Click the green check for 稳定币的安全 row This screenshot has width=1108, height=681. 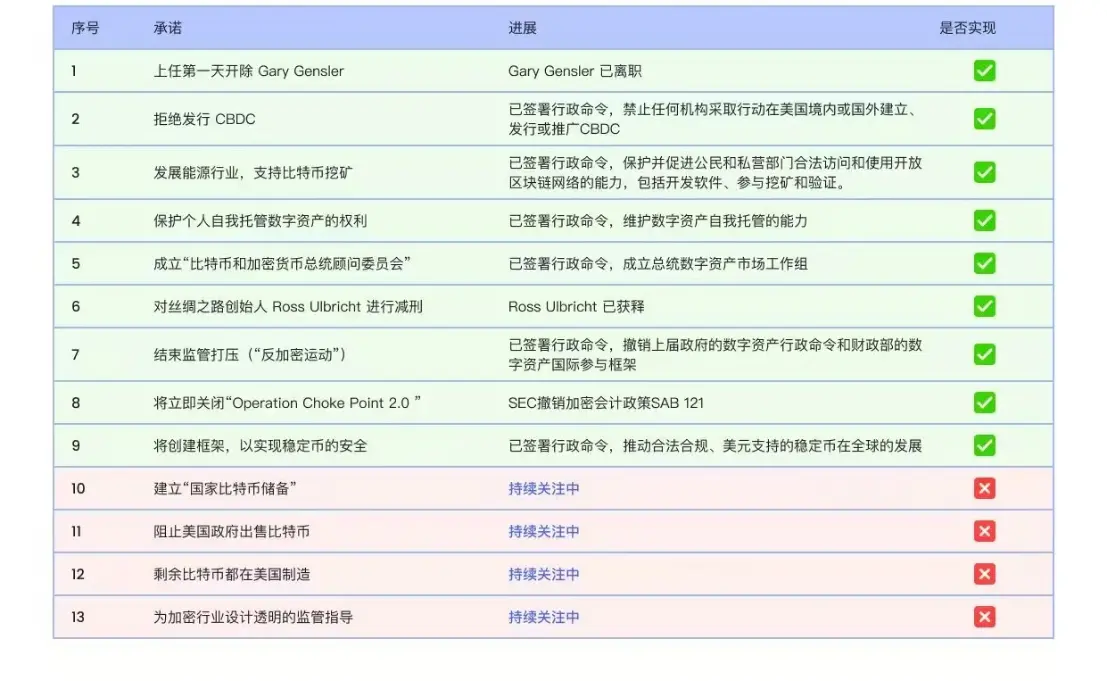tap(984, 446)
